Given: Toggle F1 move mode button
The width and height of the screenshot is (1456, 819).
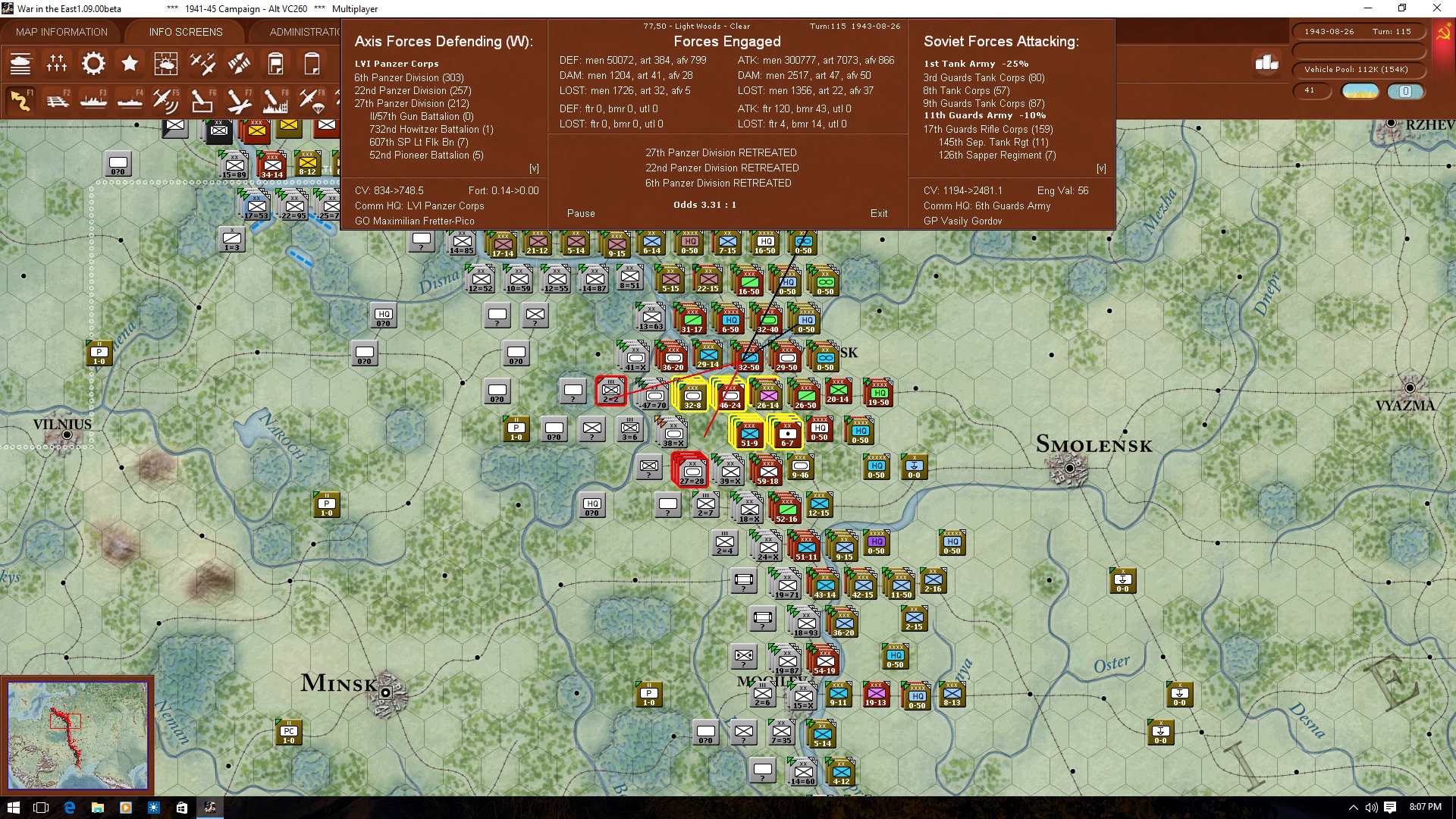Looking at the screenshot, I should pyautogui.click(x=20, y=100).
